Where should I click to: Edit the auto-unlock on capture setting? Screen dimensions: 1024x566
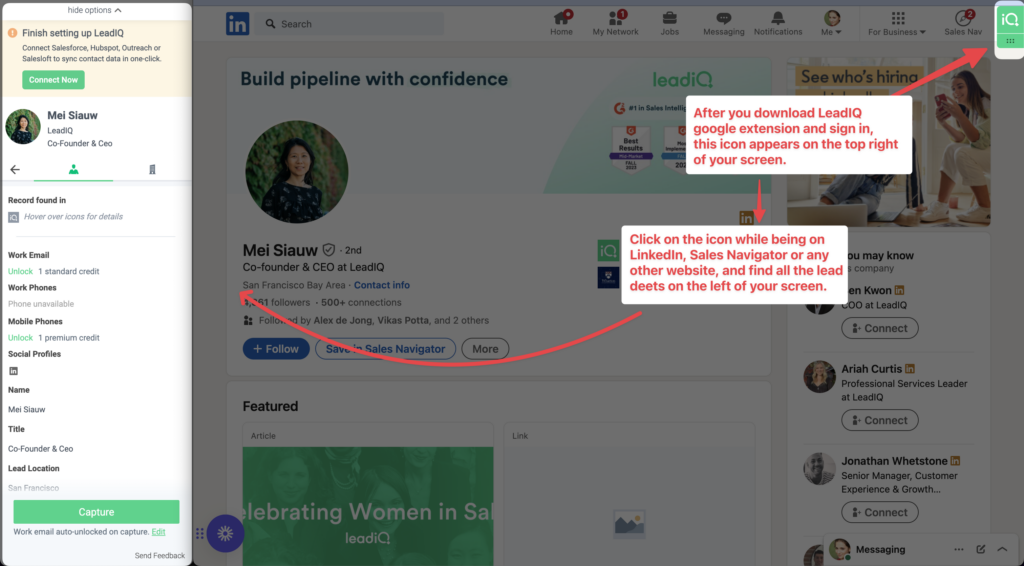(x=158, y=532)
